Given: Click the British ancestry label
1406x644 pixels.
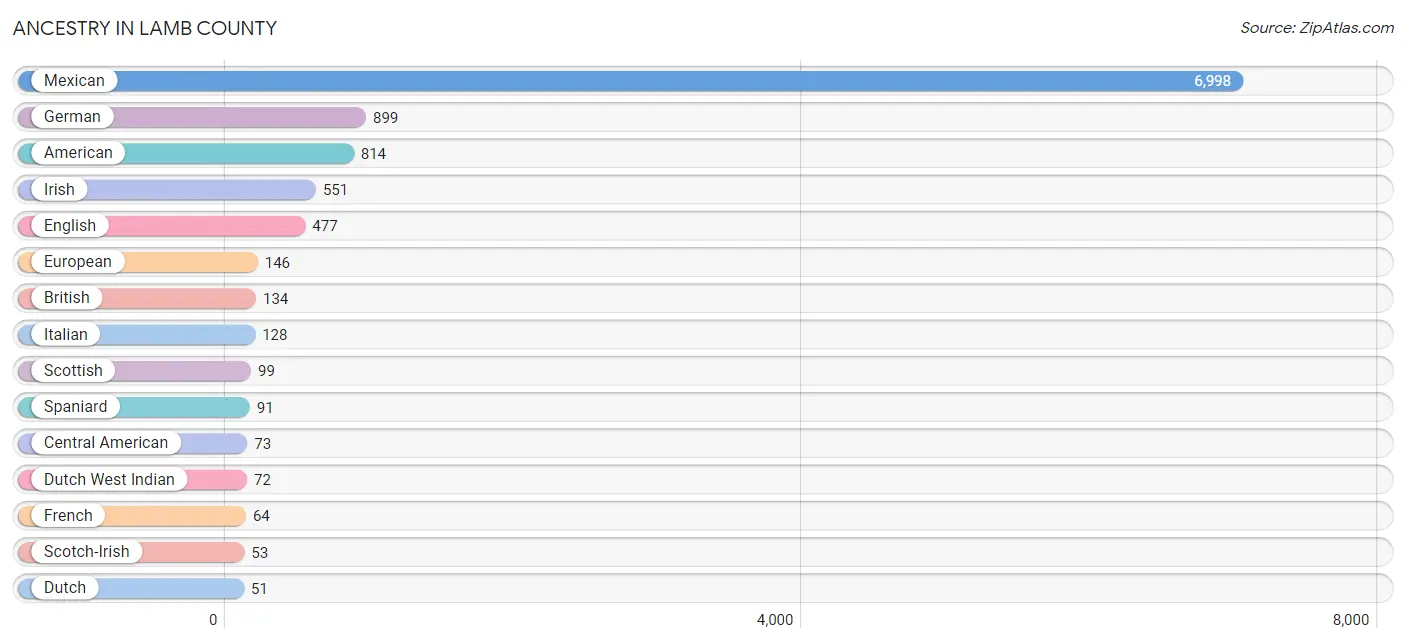Looking at the screenshot, I should pos(67,298).
